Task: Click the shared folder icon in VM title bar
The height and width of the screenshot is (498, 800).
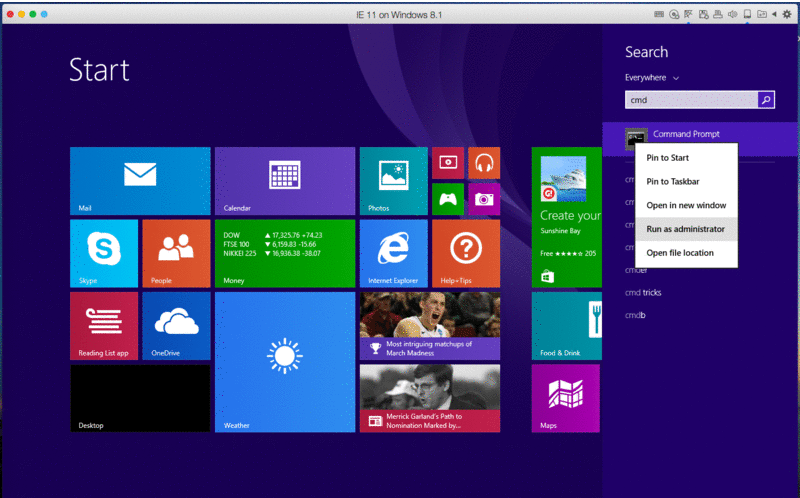Action: 762,14
